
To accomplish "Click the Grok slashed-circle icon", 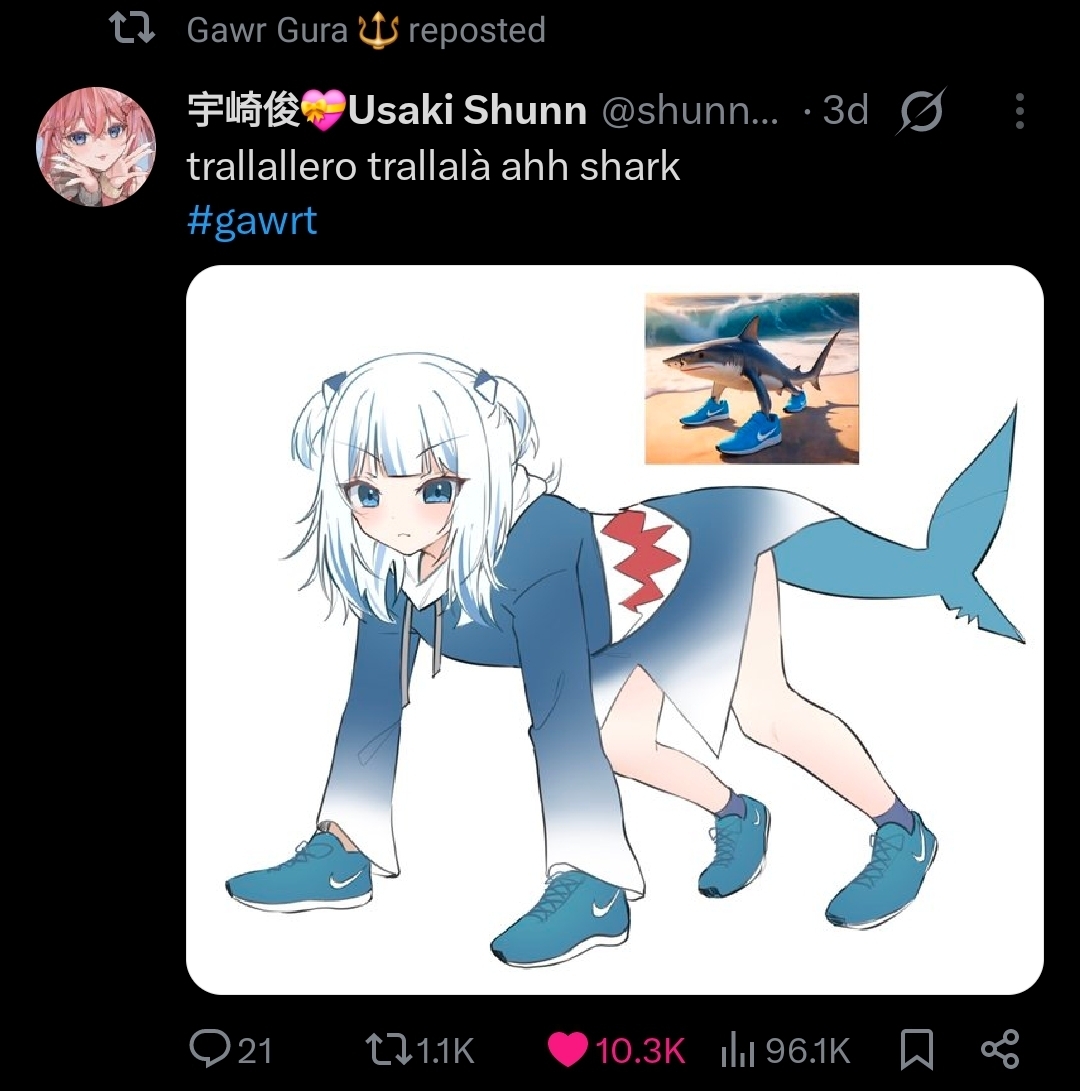I will [921, 111].
